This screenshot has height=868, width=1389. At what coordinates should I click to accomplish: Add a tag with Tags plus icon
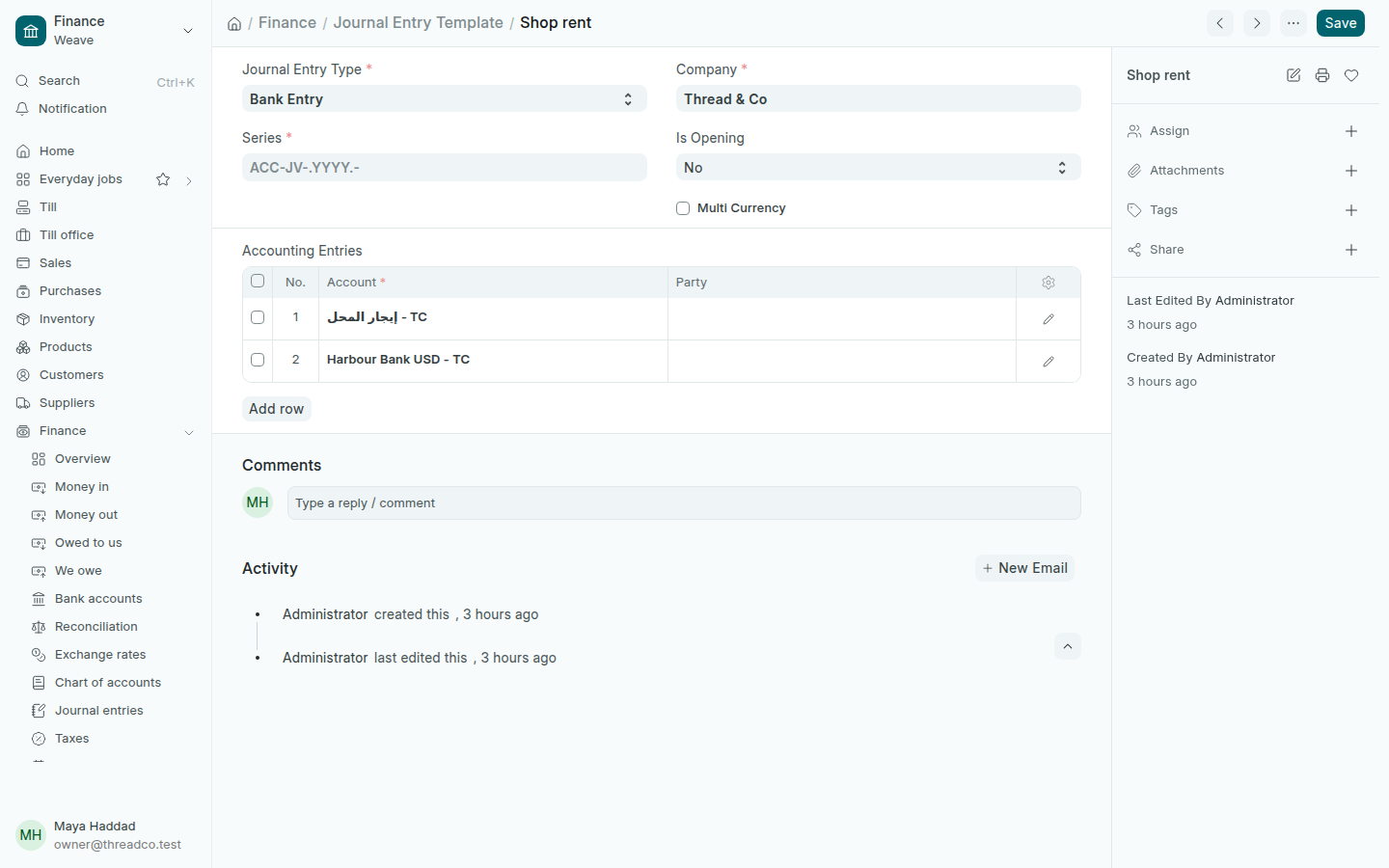tap(1351, 210)
